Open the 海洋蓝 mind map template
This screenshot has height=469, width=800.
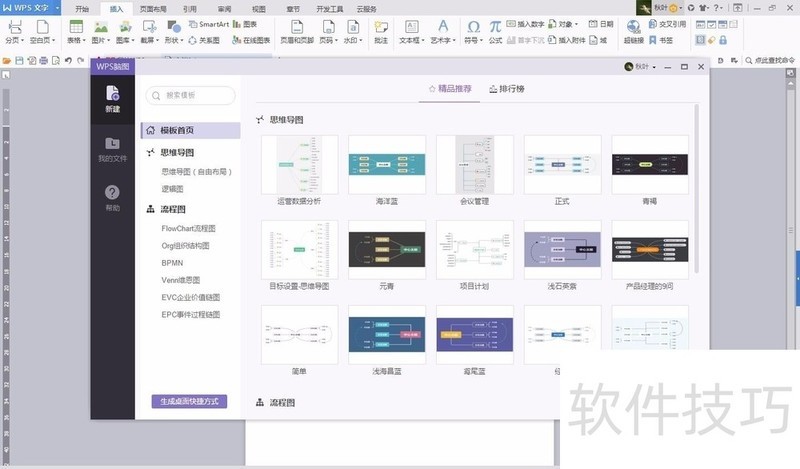point(387,165)
